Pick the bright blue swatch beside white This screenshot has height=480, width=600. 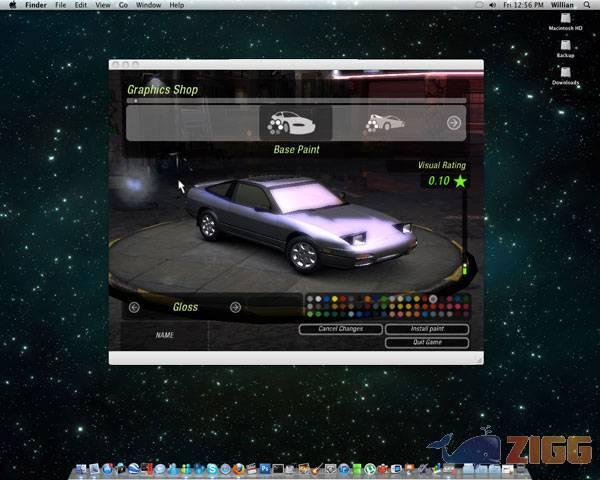(326, 299)
